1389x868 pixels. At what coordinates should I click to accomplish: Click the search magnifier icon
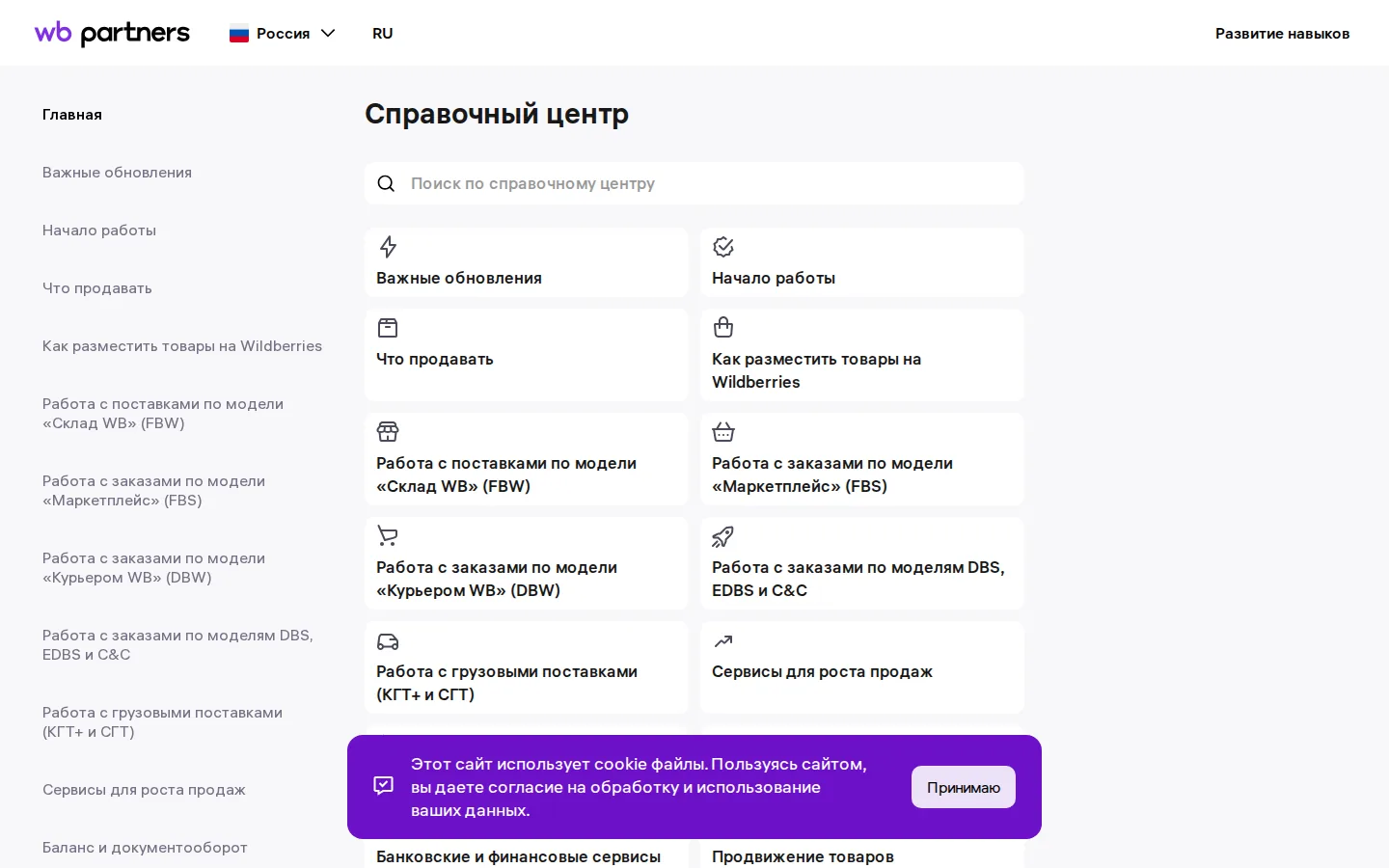pos(386,183)
